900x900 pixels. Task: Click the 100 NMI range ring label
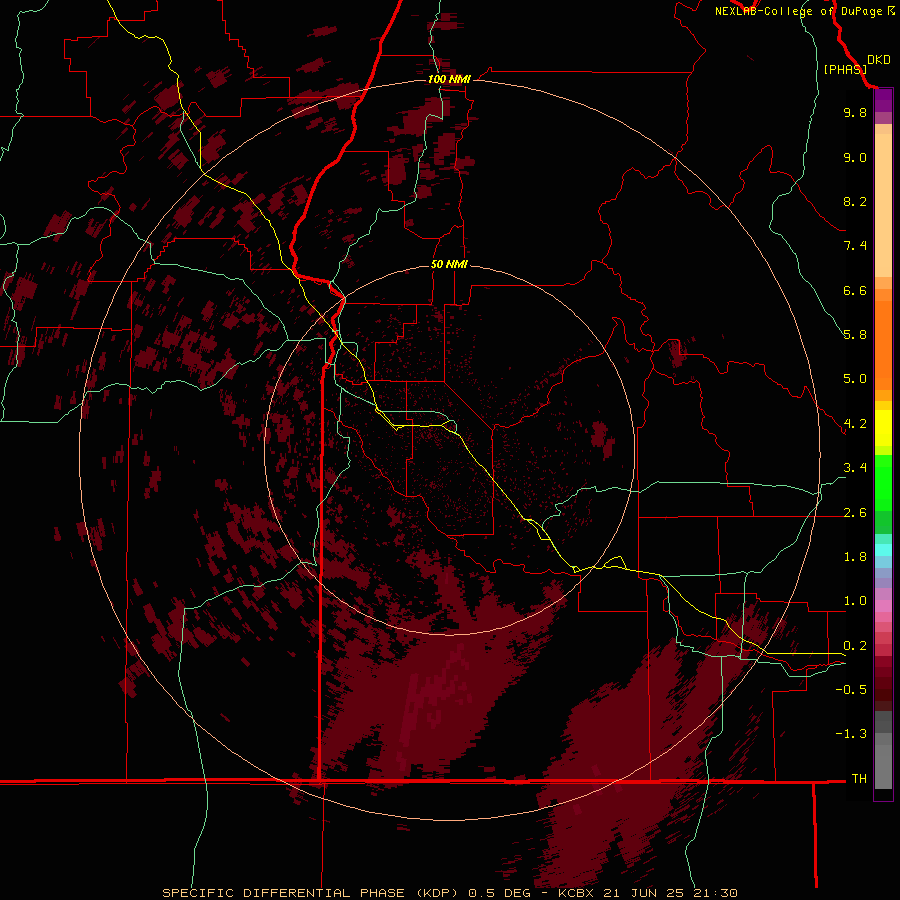(x=449, y=79)
